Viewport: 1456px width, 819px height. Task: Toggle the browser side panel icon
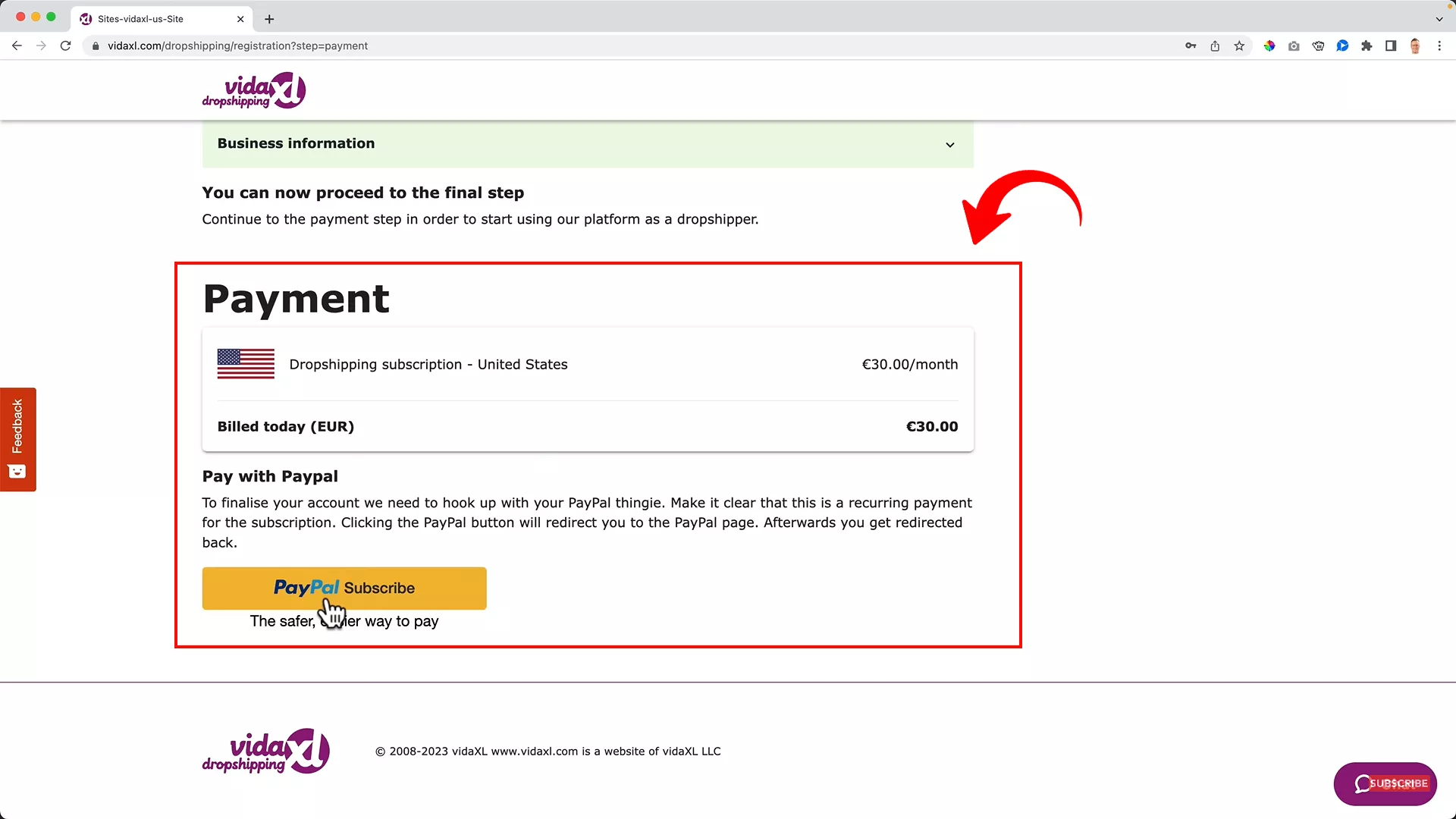pyautogui.click(x=1391, y=45)
